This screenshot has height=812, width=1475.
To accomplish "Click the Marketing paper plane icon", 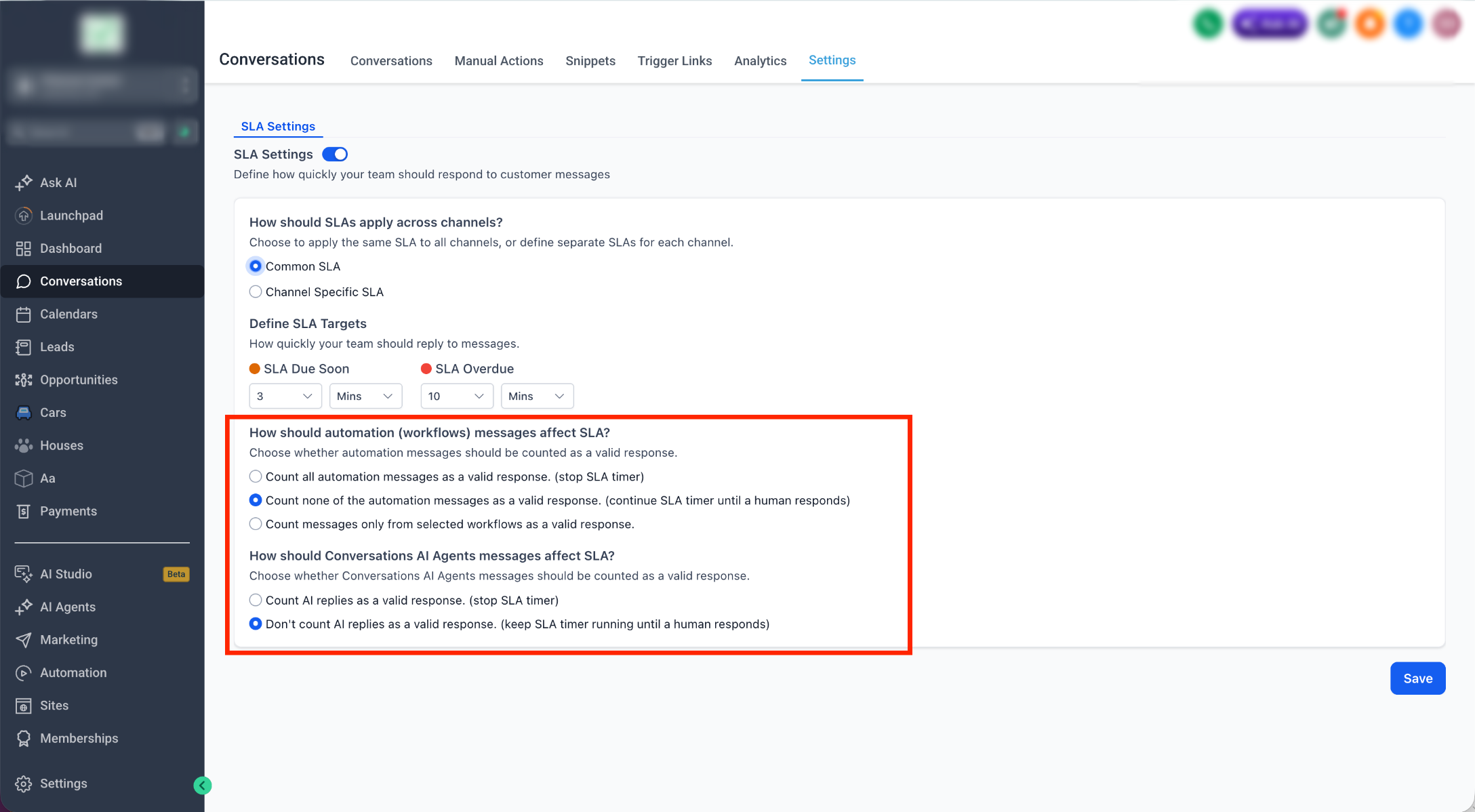I will 24,640.
